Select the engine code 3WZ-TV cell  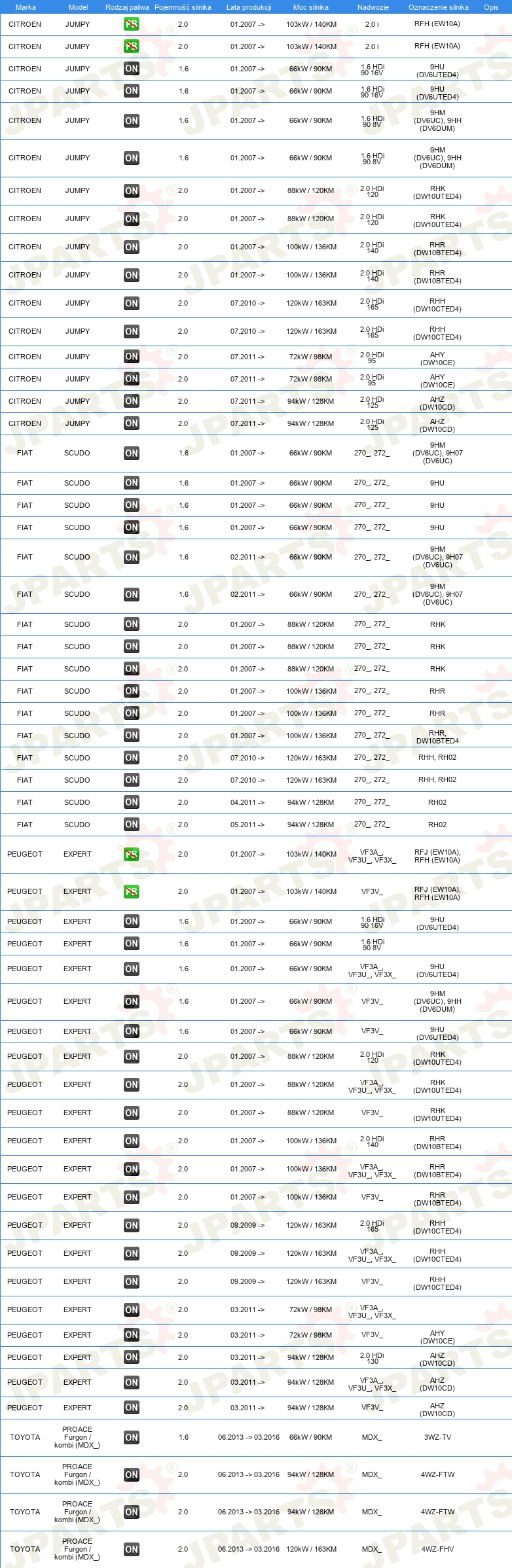tap(437, 1437)
